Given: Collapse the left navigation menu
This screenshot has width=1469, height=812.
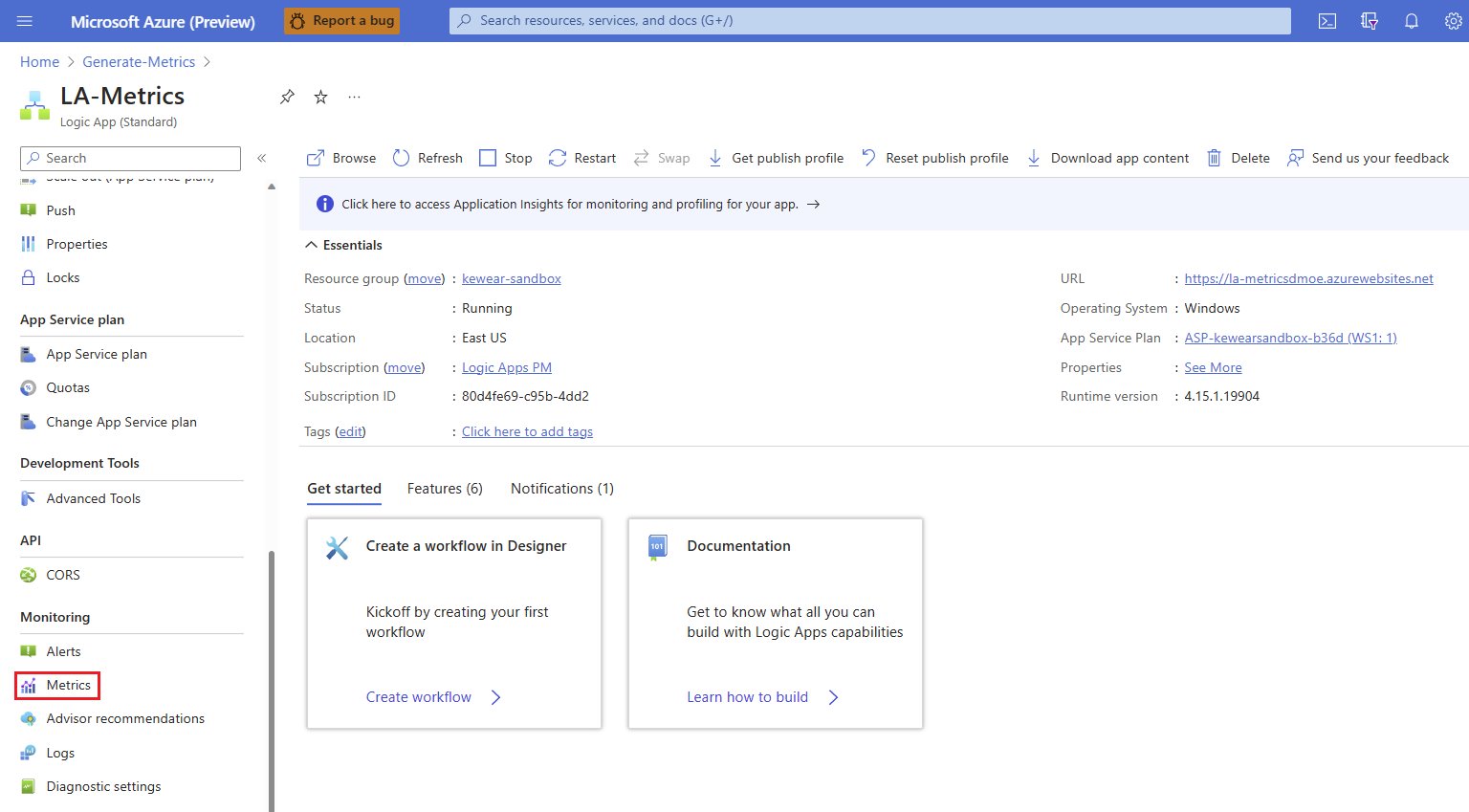Looking at the screenshot, I should (262, 158).
